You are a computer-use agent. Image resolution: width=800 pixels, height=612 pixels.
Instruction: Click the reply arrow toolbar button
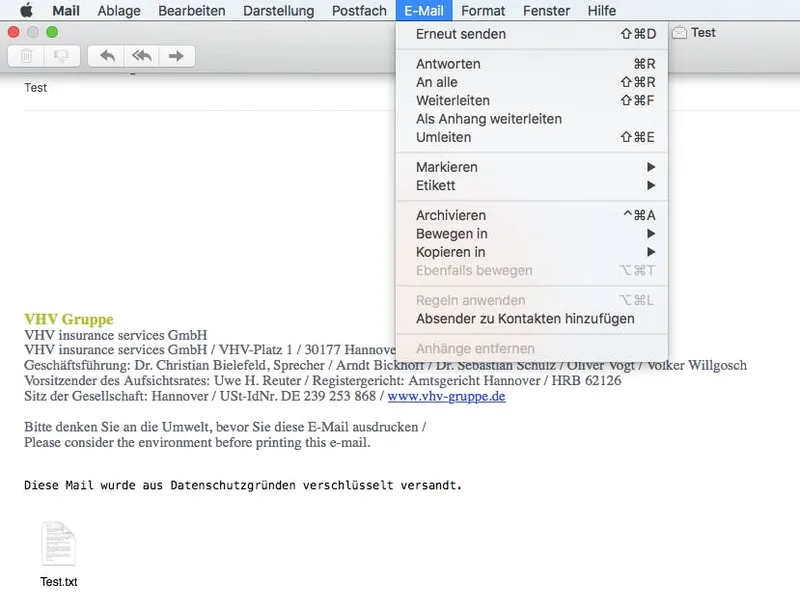[106, 56]
